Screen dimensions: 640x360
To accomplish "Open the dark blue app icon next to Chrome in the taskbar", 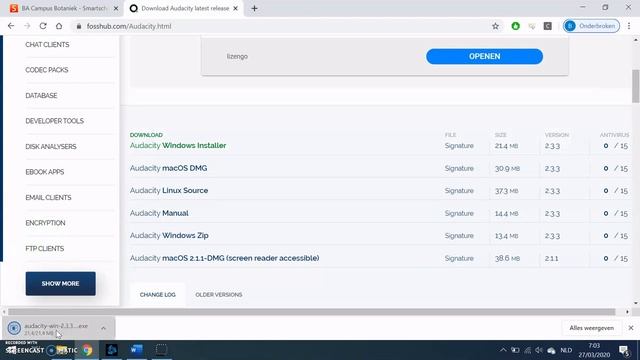I will click(112, 350).
